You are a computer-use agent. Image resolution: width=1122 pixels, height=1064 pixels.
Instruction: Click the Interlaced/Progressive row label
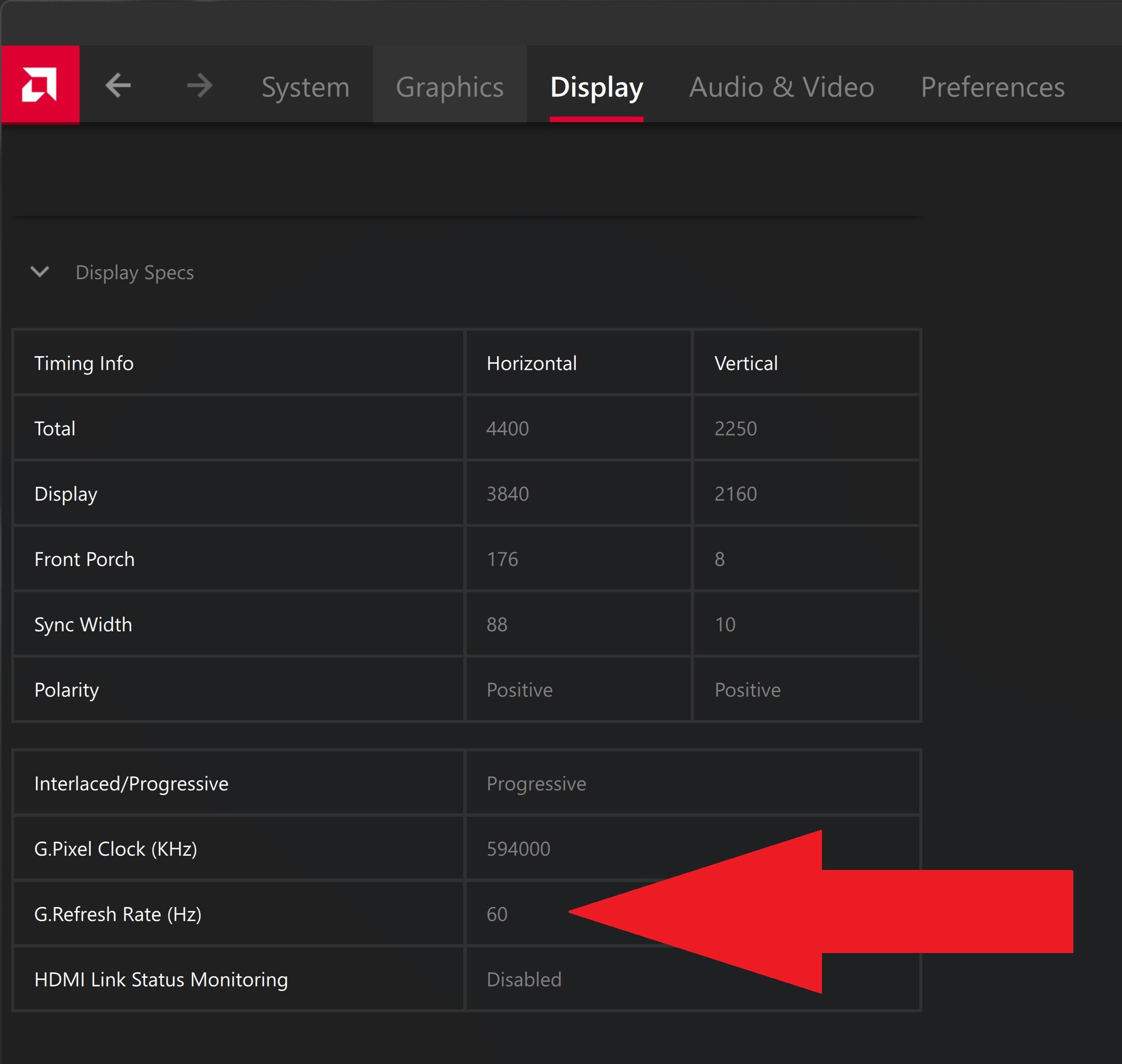click(x=131, y=784)
